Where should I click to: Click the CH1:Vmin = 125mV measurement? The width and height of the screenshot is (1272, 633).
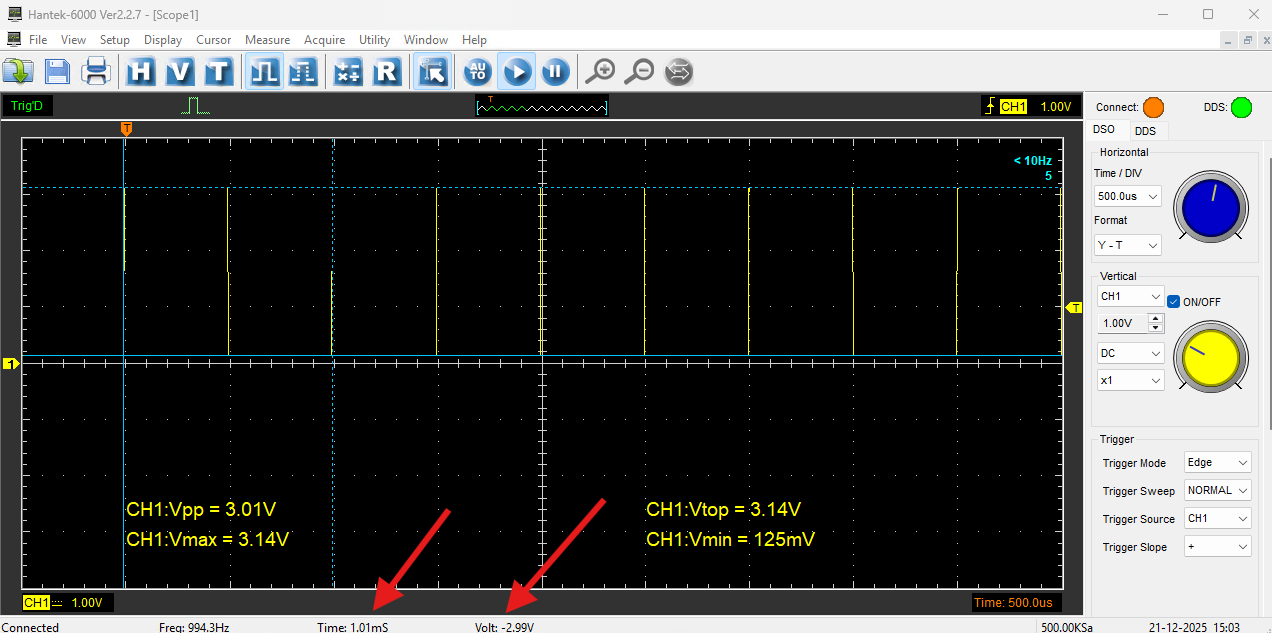[x=731, y=540]
